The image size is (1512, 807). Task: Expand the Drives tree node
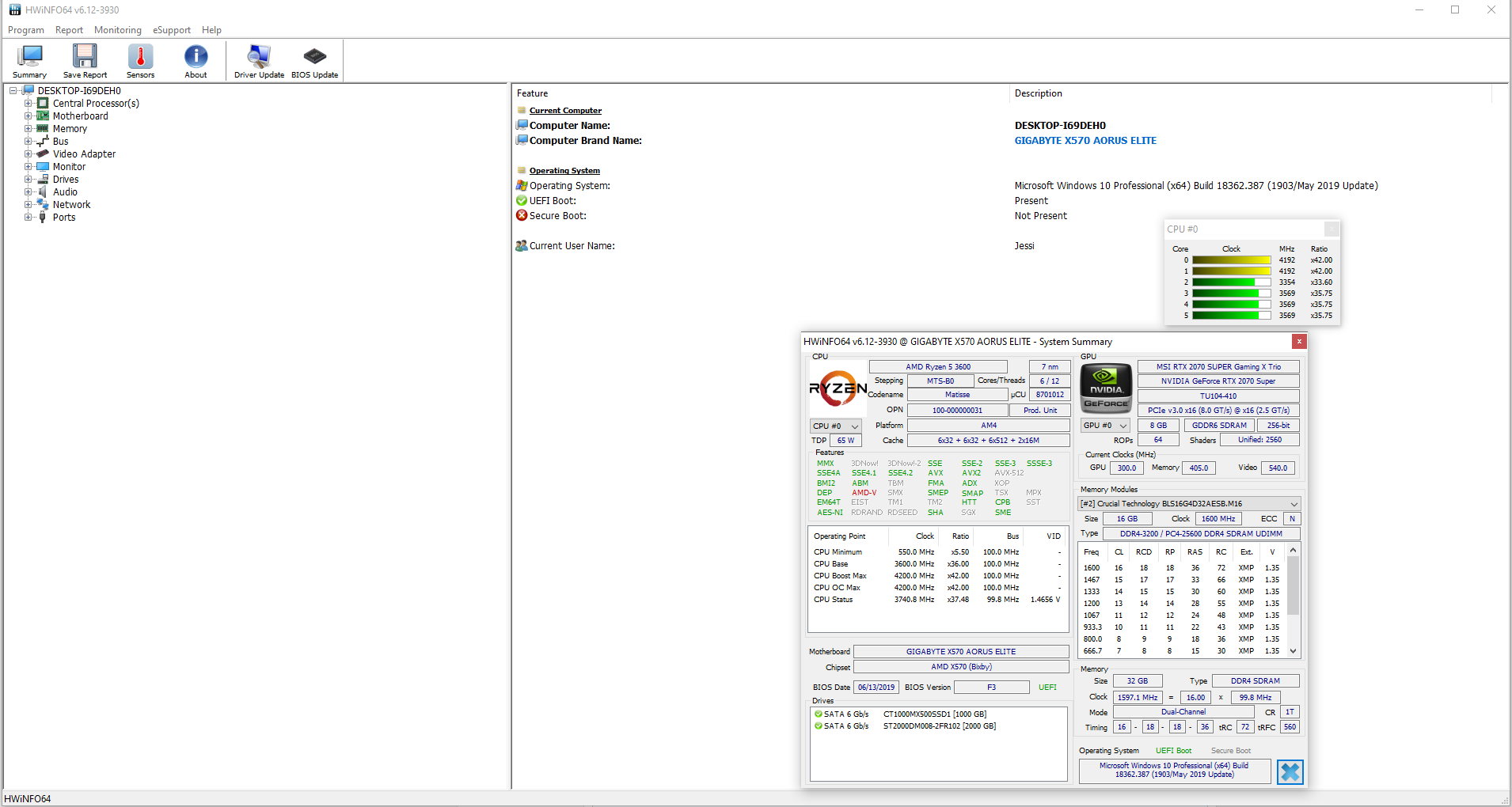[28, 180]
